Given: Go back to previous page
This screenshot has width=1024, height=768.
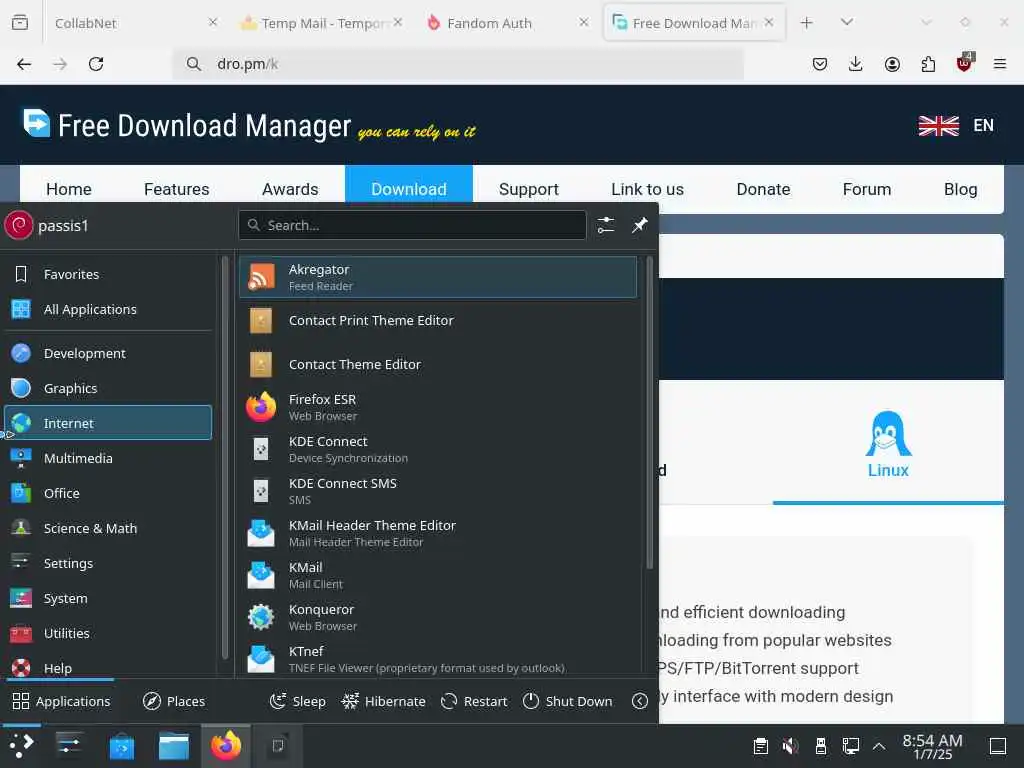Looking at the screenshot, I should tap(24, 64).
